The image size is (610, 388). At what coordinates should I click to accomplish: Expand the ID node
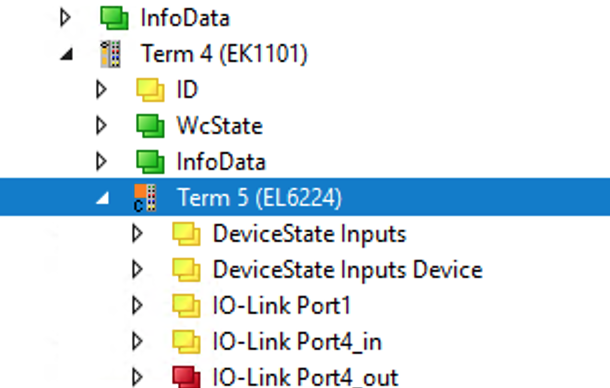101,90
